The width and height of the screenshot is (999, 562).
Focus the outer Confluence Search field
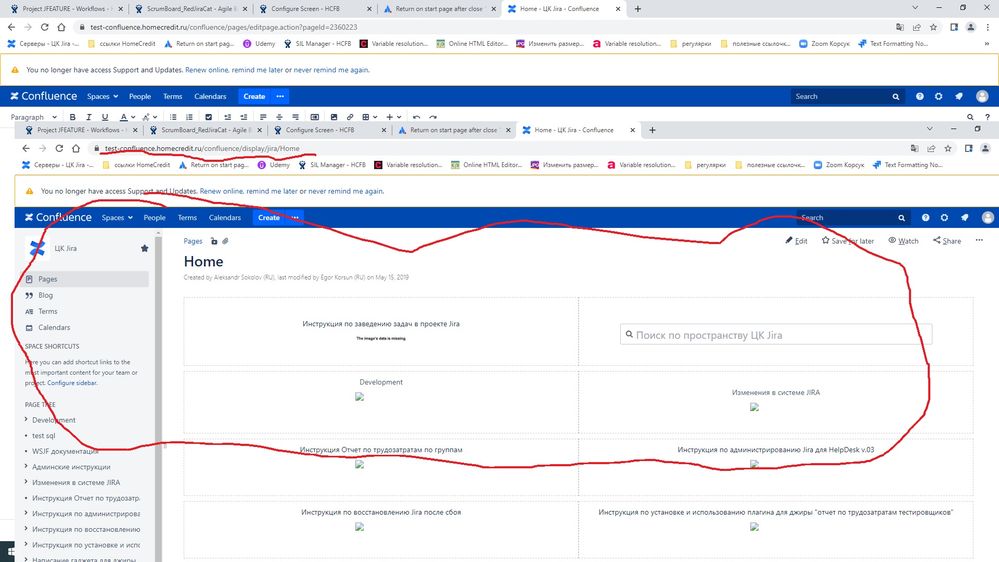point(846,96)
